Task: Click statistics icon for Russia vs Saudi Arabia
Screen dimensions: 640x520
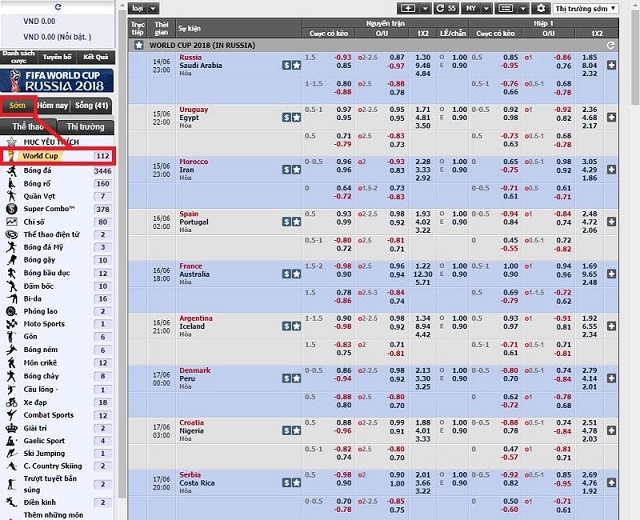Action: [286, 64]
